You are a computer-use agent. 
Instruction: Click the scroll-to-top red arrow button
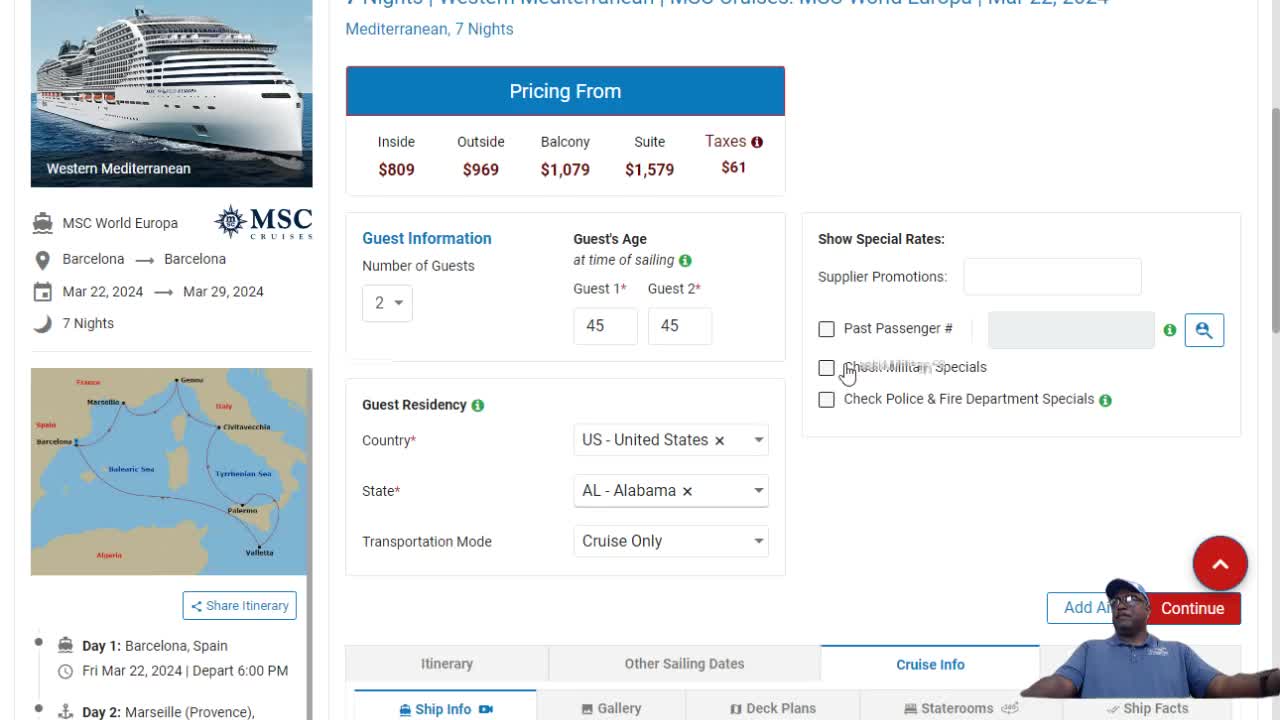click(x=1220, y=564)
